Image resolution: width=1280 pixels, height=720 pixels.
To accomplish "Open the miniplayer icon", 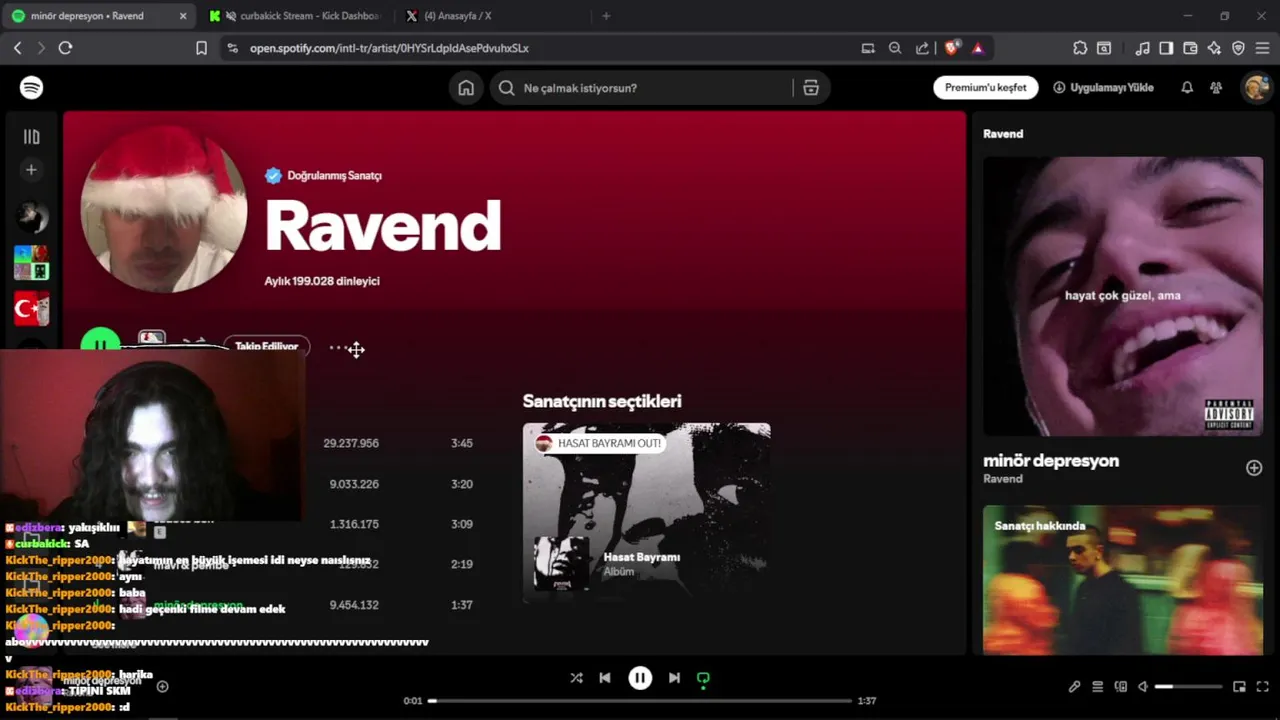I will point(1239,687).
